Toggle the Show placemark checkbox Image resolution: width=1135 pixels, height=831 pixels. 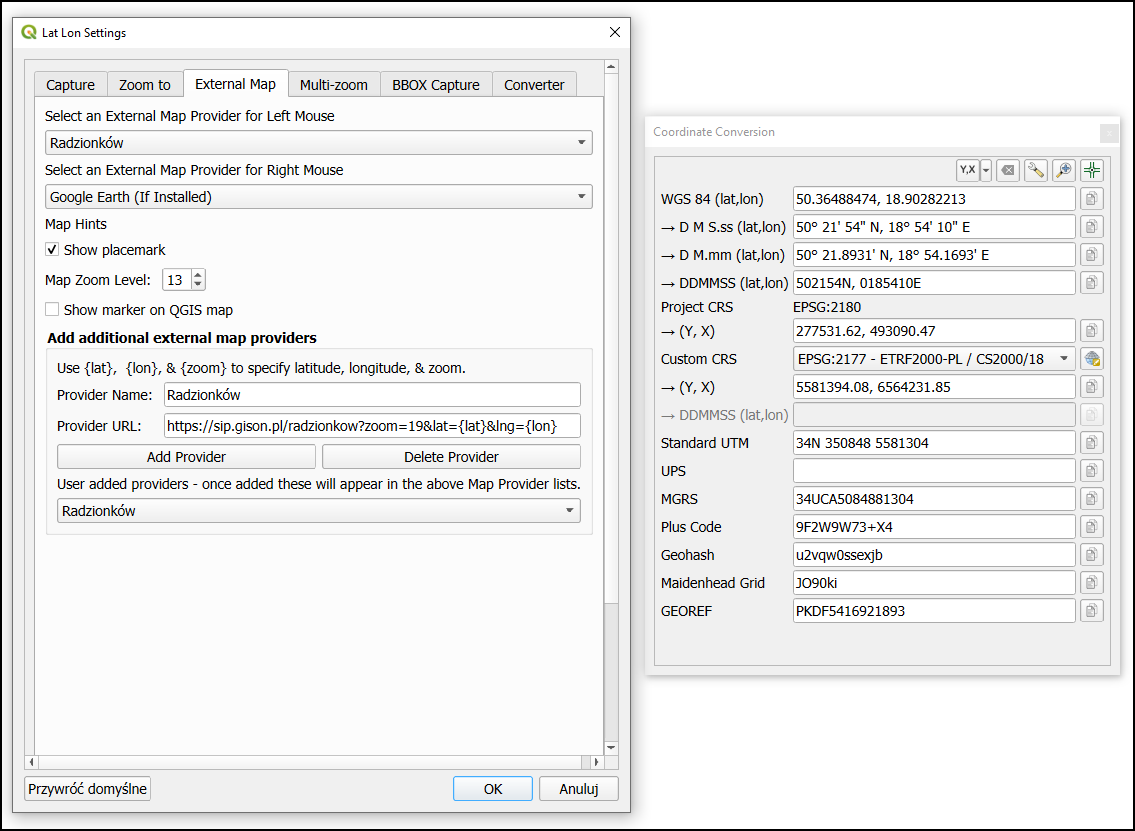(x=53, y=250)
